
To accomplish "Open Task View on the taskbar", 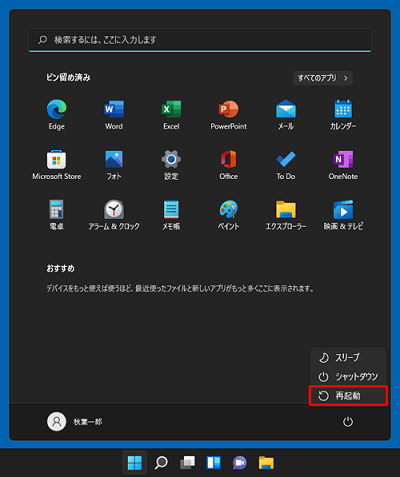I will [188, 463].
